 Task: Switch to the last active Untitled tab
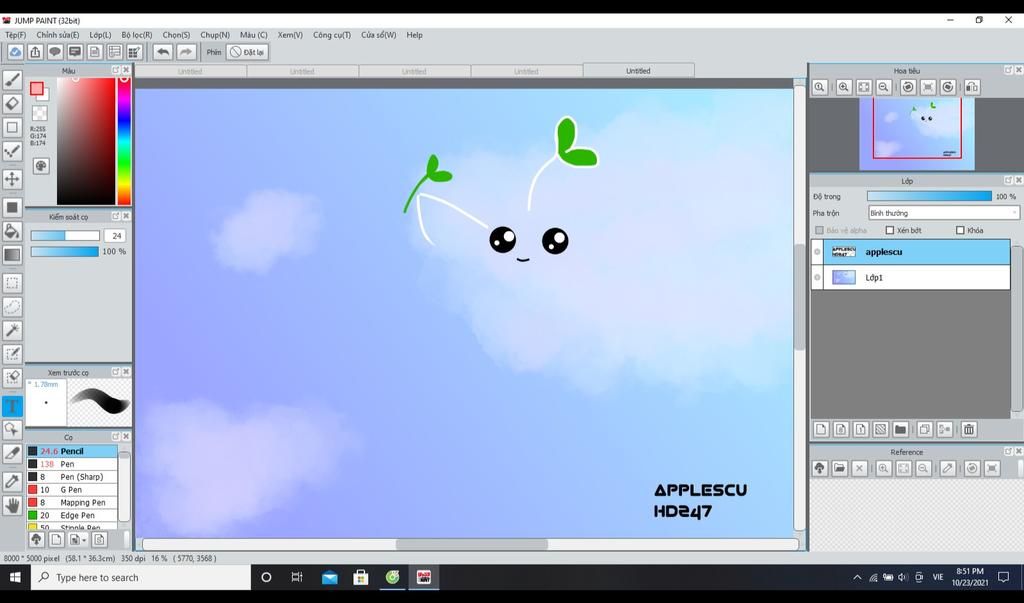[638, 71]
